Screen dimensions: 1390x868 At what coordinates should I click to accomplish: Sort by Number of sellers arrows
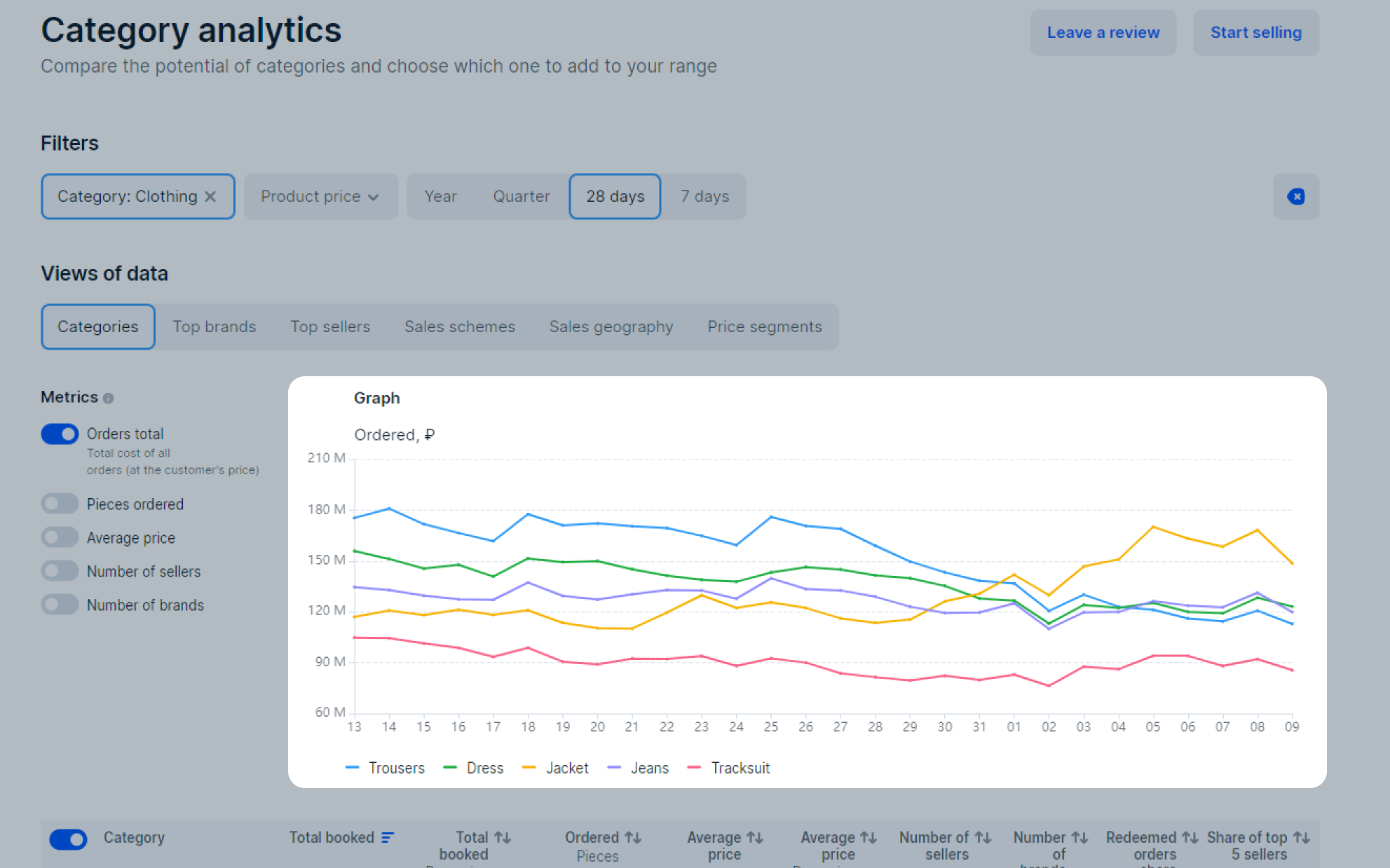pyautogui.click(x=983, y=837)
